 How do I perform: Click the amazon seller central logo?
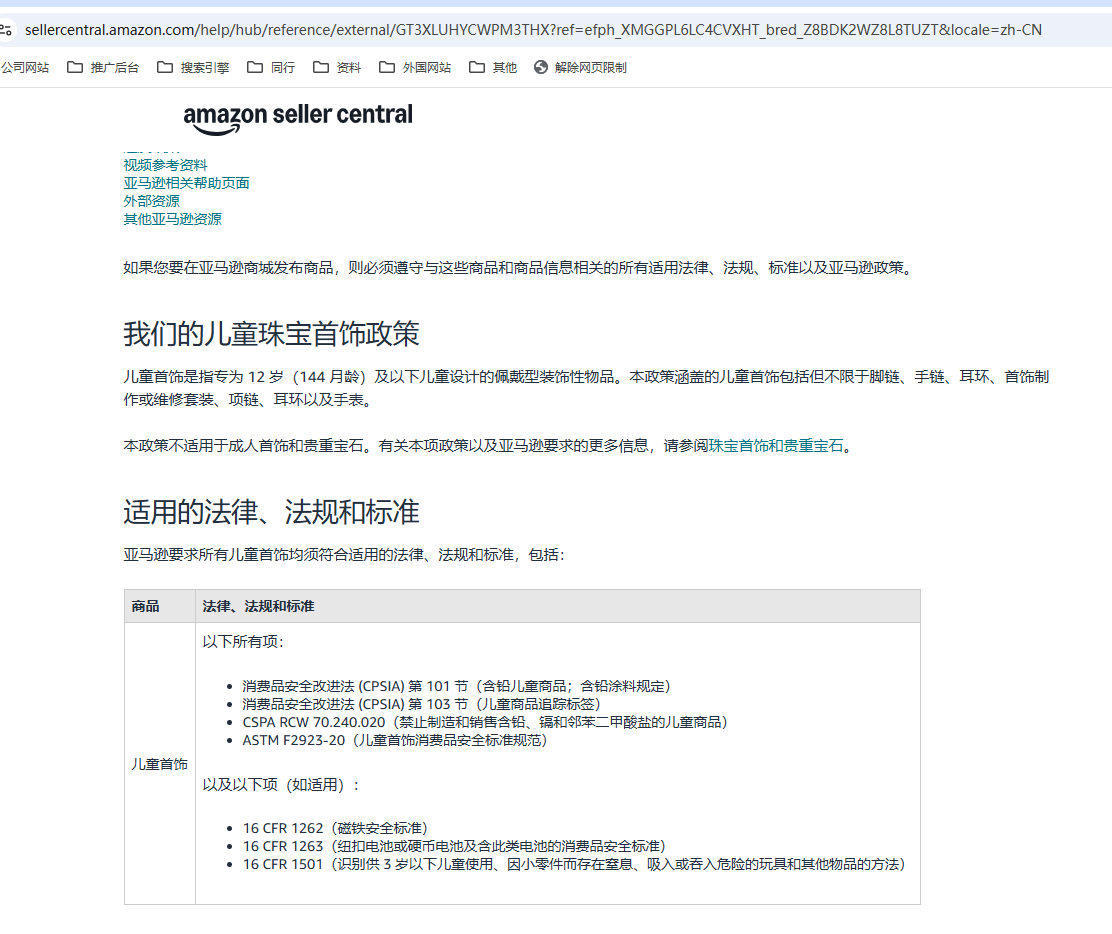298,118
